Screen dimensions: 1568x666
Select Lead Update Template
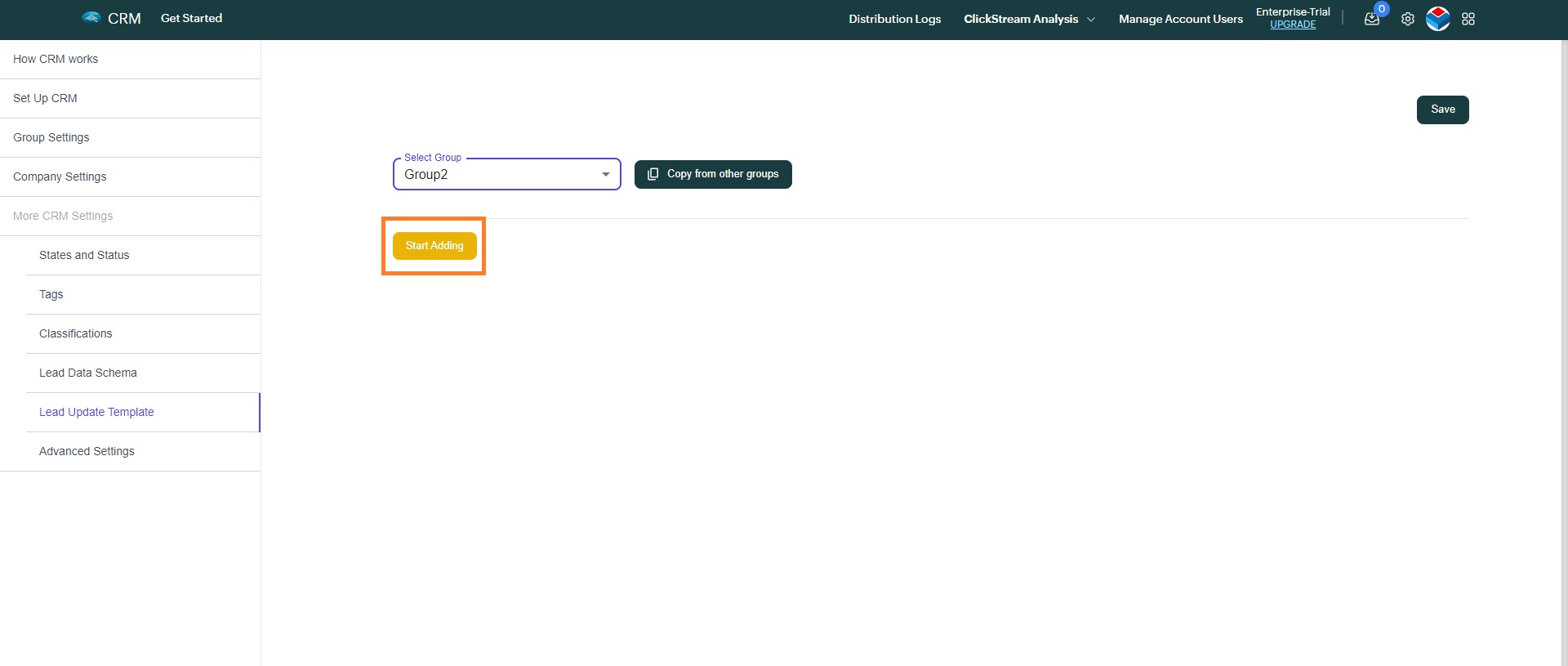(x=143, y=412)
